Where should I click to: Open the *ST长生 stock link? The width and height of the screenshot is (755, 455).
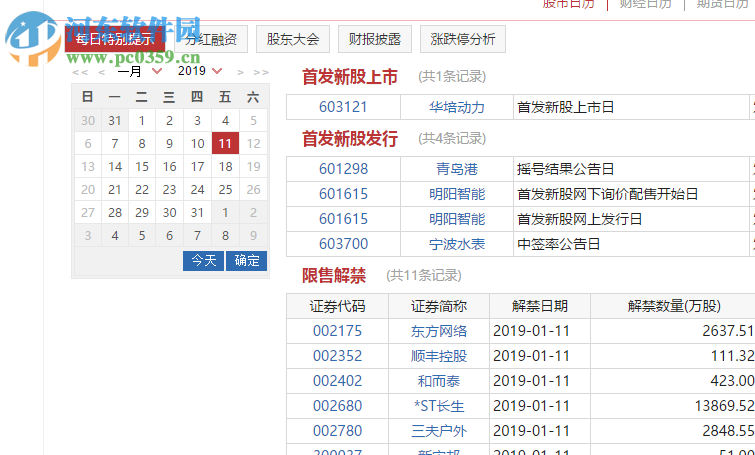(439, 406)
